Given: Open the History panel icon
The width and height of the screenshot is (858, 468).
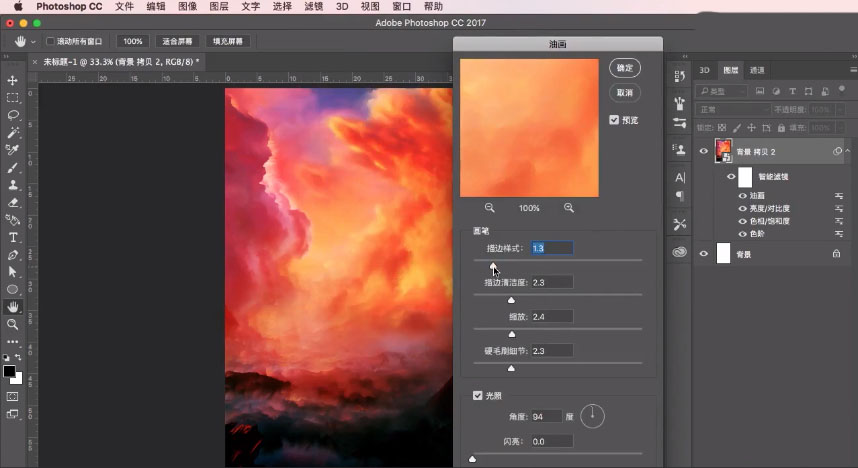Looking at the screenshot, I should coord(680,76).
